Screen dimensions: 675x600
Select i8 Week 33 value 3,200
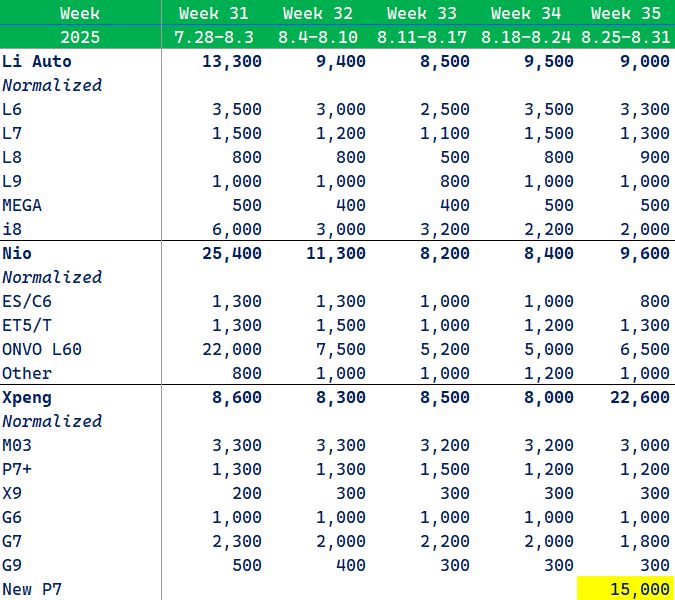[445, 229]
